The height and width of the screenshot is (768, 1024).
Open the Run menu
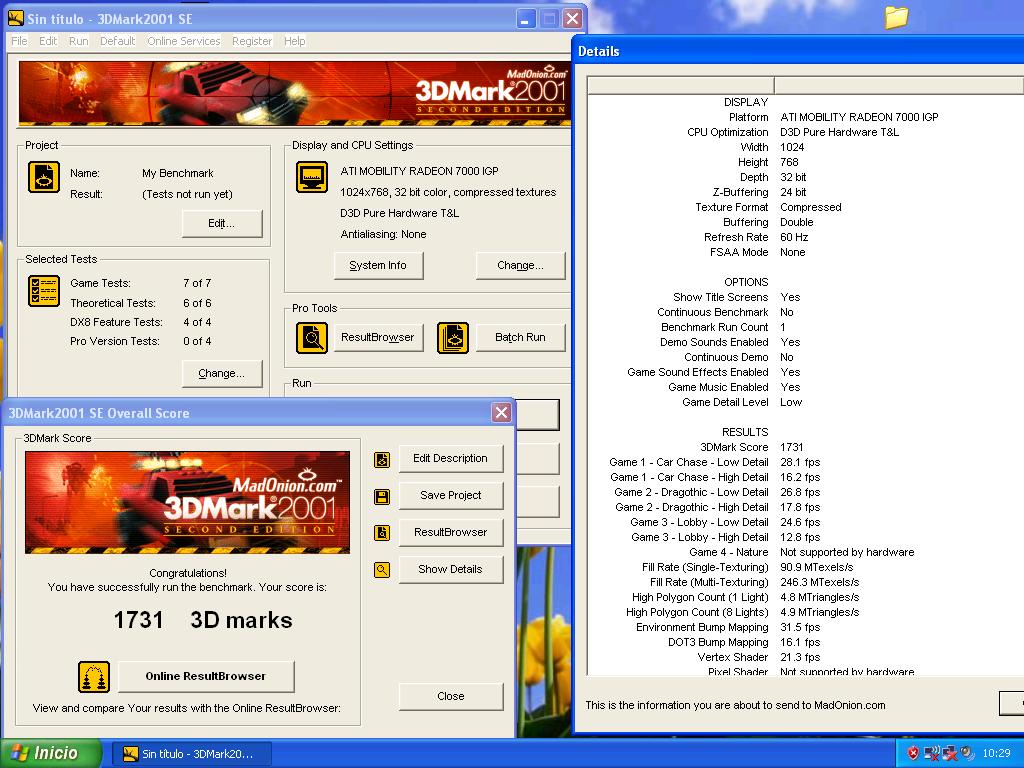pyautogui.click(x=78, y=41)
